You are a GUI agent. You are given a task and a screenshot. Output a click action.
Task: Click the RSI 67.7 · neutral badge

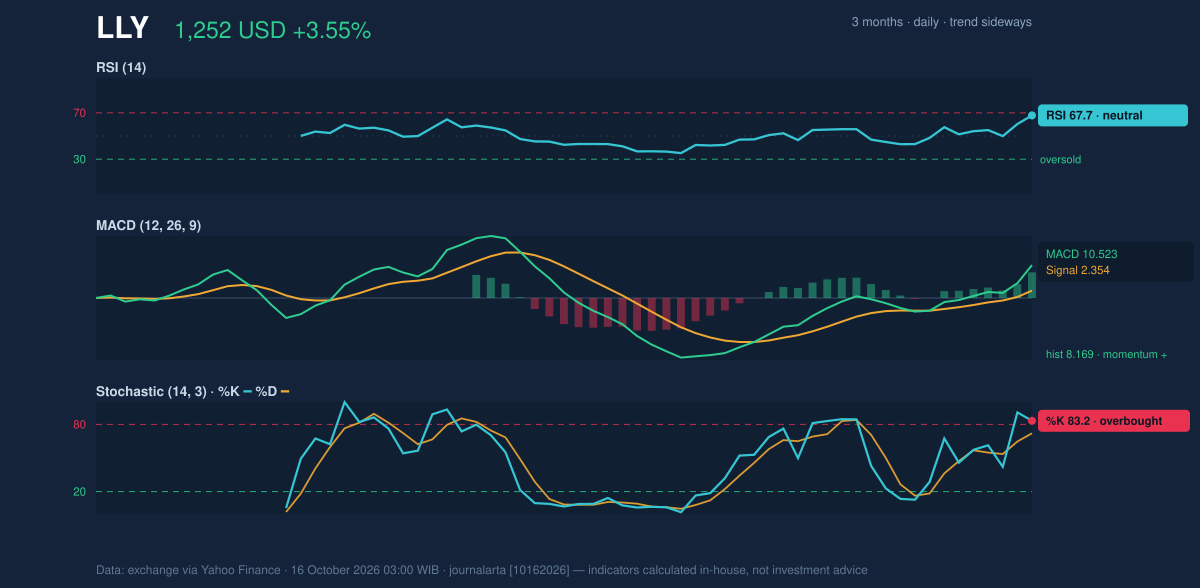click(x=1113, y=115)
